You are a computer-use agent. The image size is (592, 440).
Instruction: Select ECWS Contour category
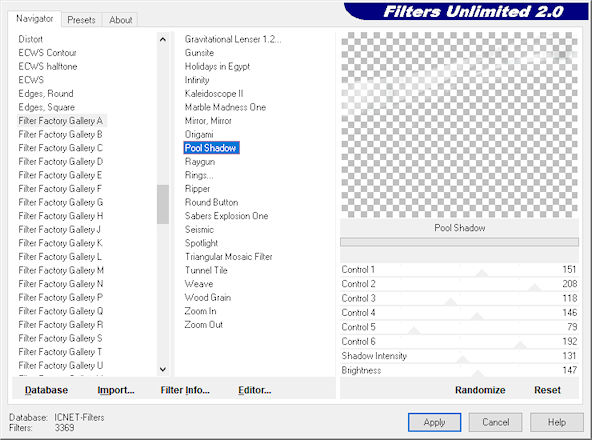tap(47, 53)
